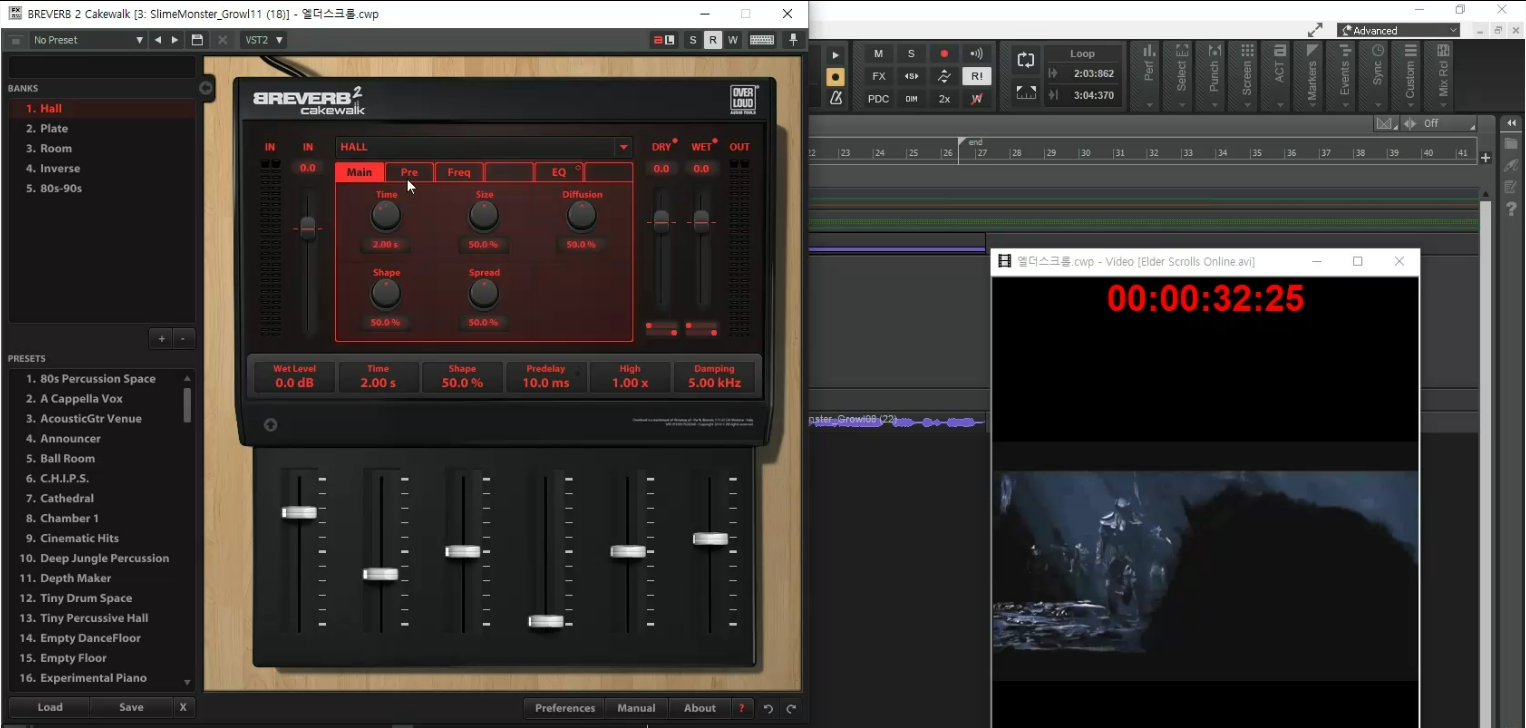Open the No Preset dropdown

click(x=88, y=40)
